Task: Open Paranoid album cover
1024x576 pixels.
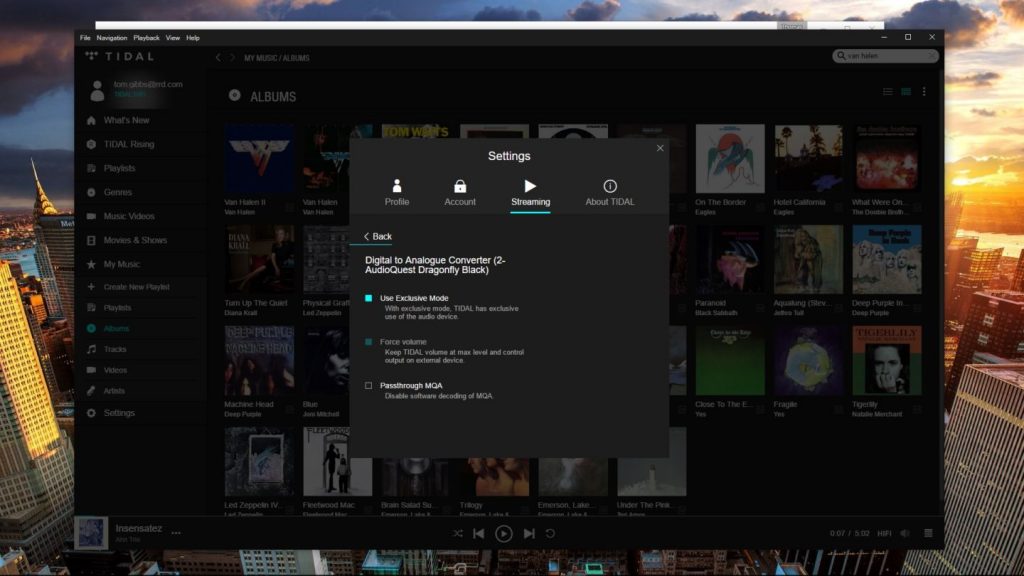Action: click(x=729, y=260)
